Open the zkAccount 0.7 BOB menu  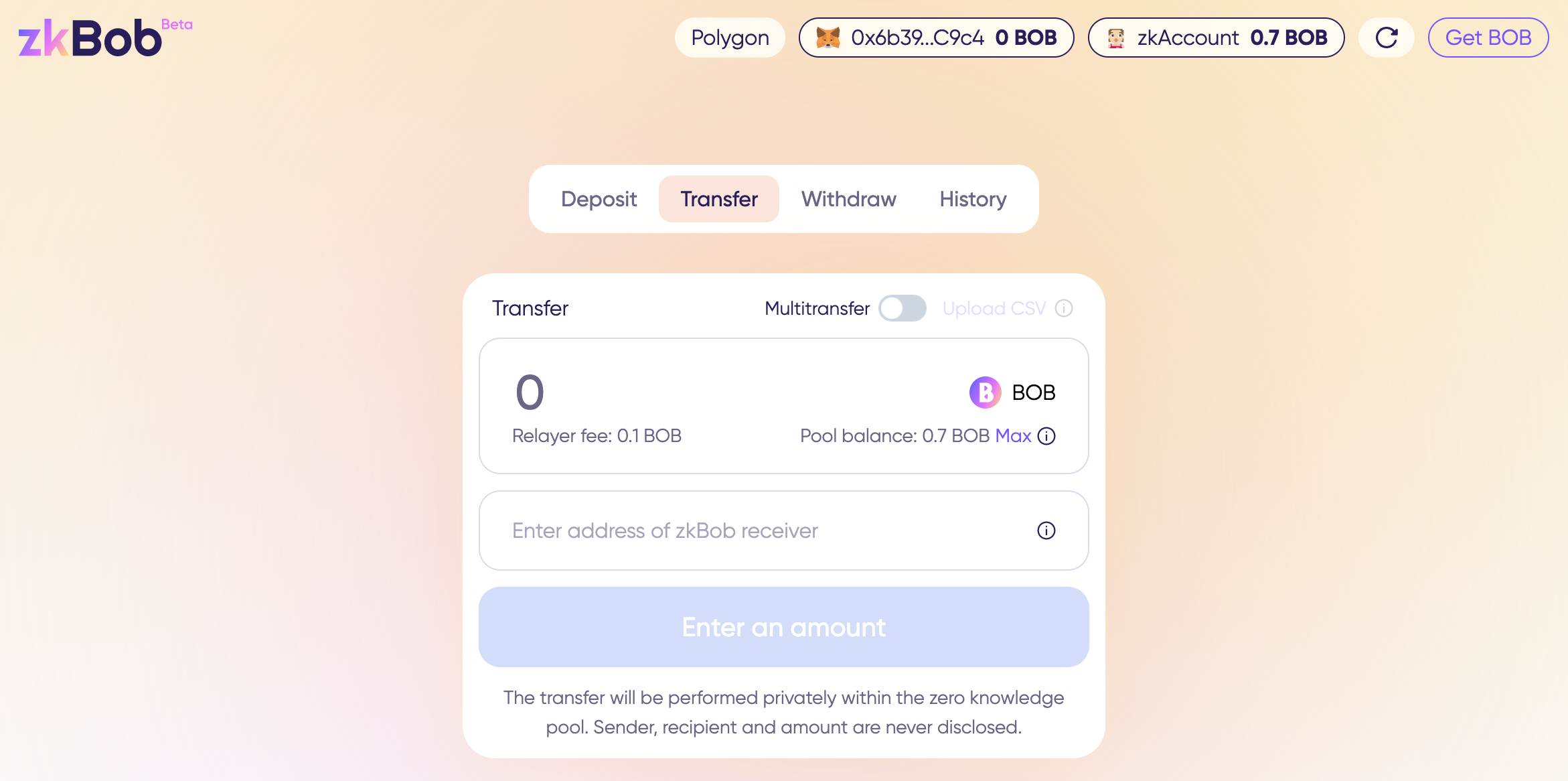pos(1217,38)
